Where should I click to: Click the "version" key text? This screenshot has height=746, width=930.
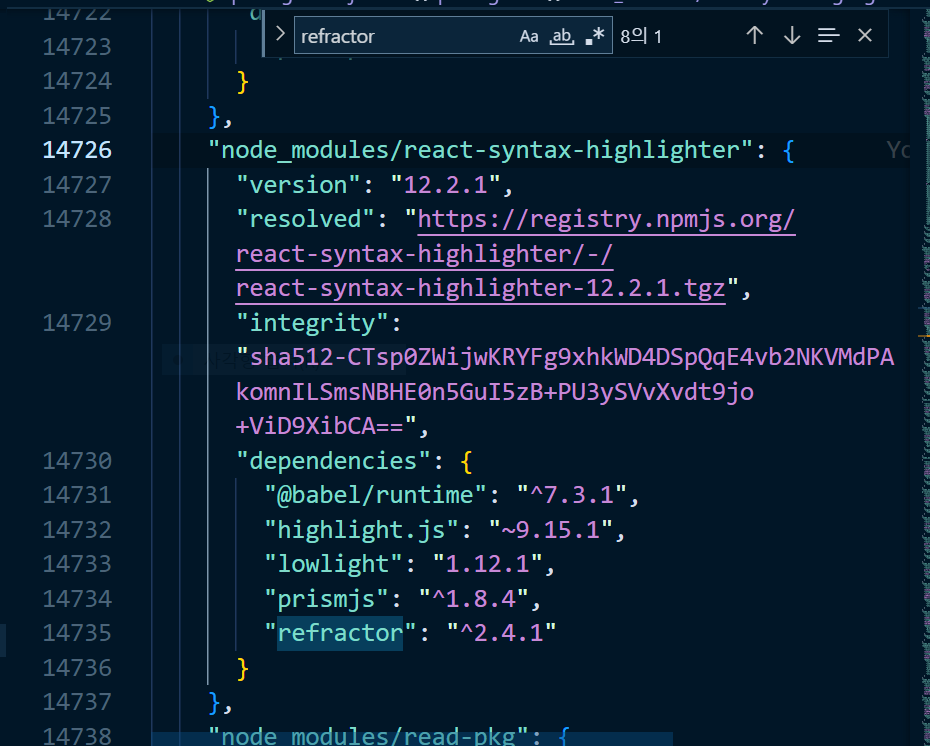pos(299,185)
